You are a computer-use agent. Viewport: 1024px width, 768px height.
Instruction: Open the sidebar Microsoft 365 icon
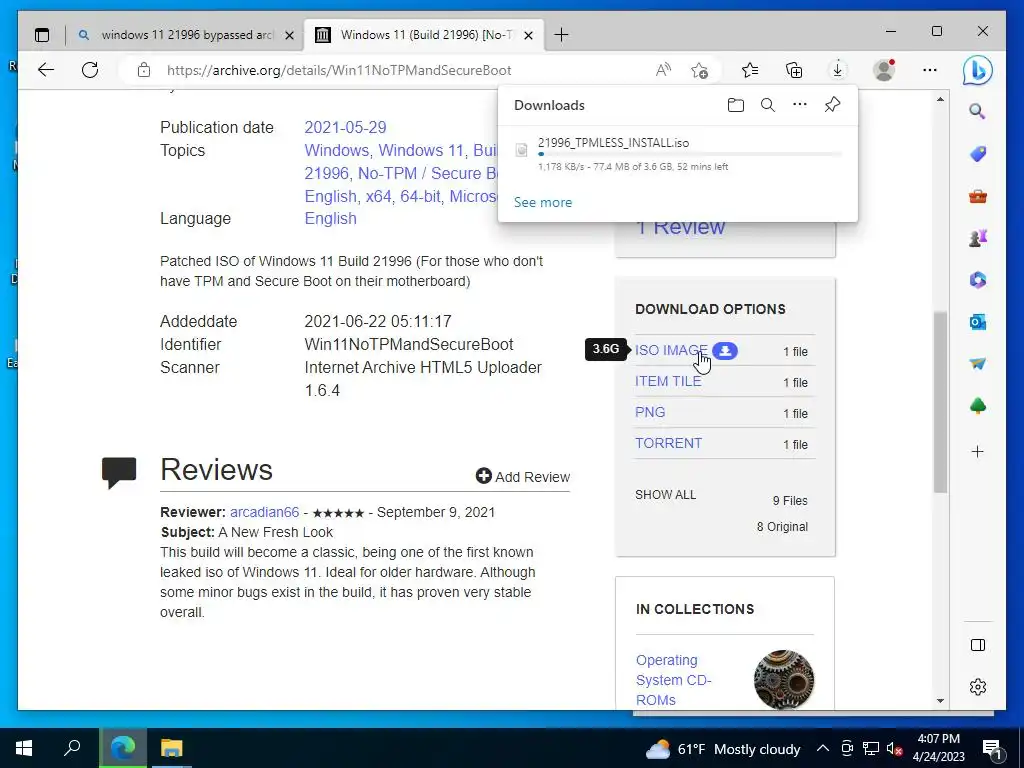(x=978, y=280)
